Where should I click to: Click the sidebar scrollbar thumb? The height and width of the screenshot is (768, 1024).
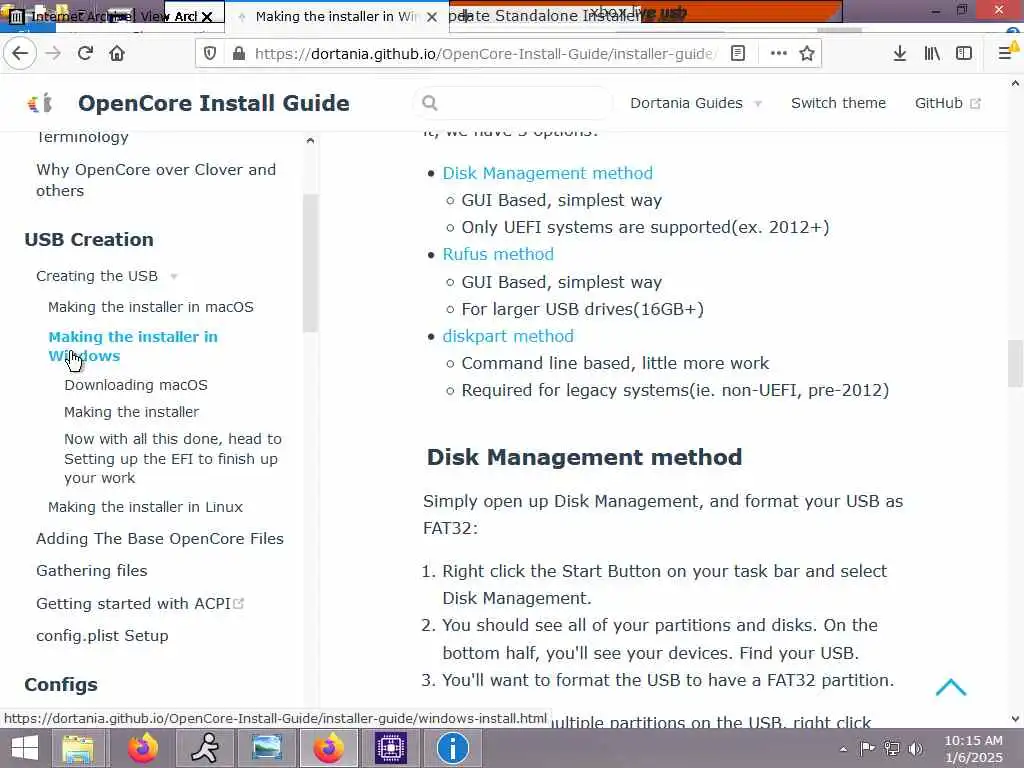(x=310, y=263)
